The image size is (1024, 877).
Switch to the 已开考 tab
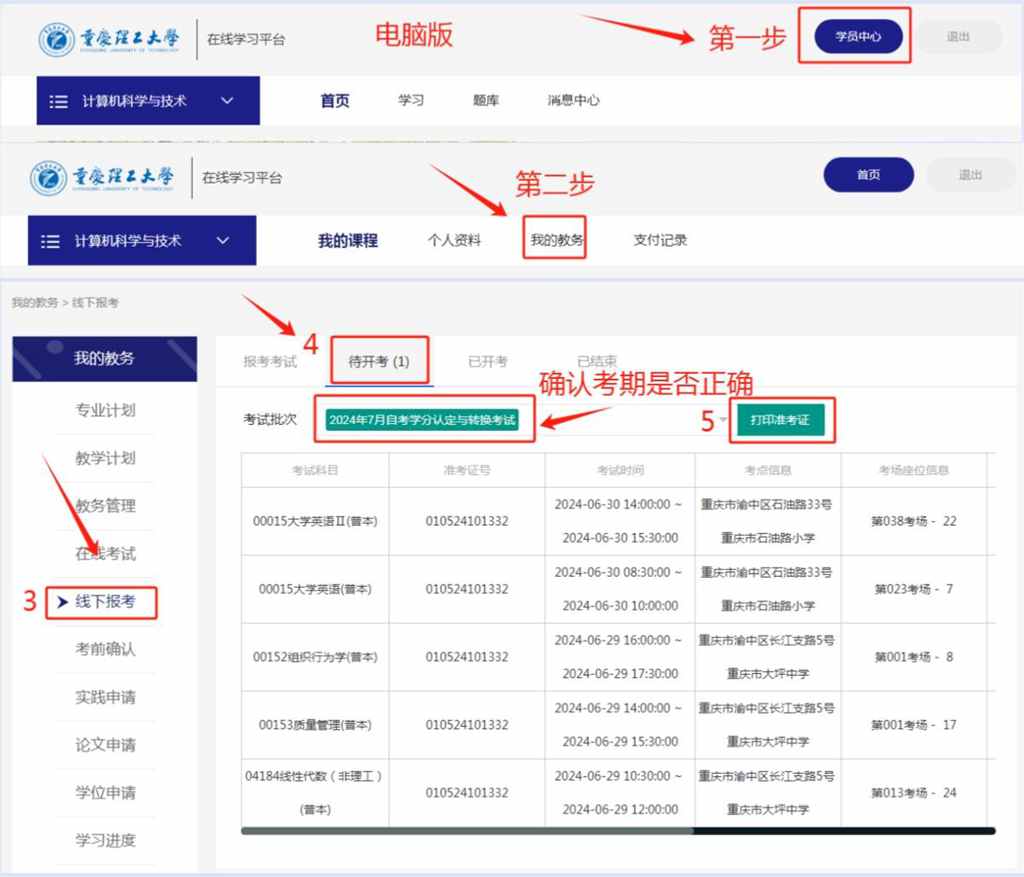pyautogui.click(x=488, y=361)
